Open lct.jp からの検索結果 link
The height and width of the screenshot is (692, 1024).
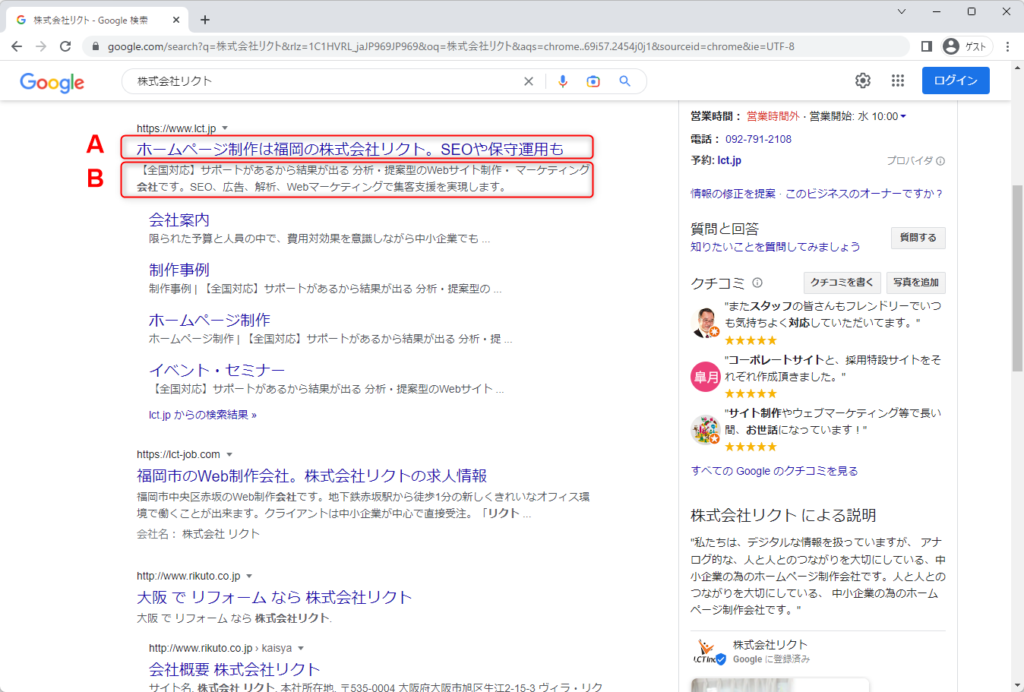pyautogui.click(x=202, y=415)
